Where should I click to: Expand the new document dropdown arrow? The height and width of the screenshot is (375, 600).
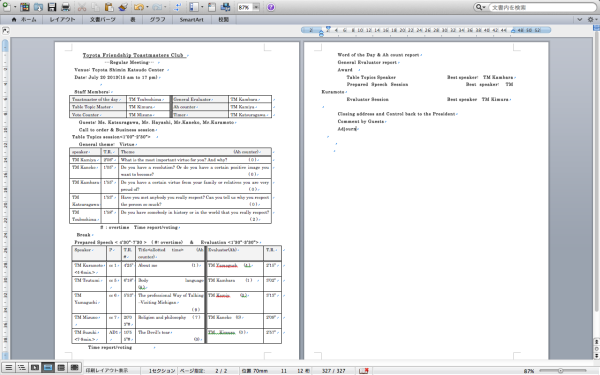tap(15, 7)
